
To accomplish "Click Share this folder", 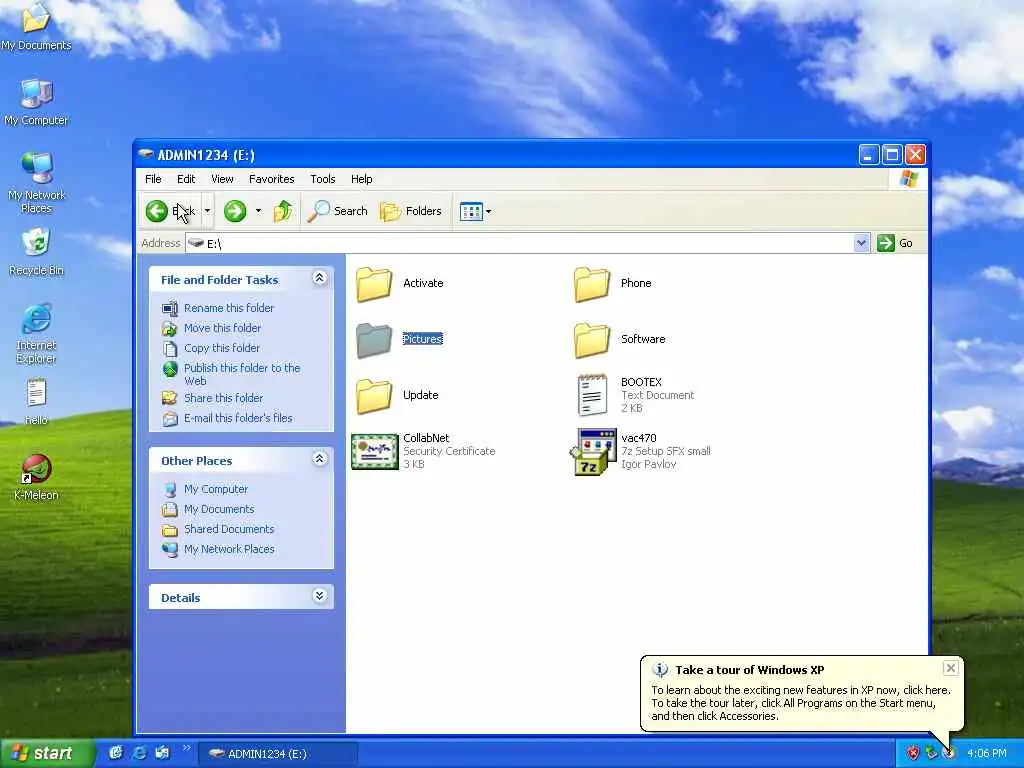I will tap(223, 398).
